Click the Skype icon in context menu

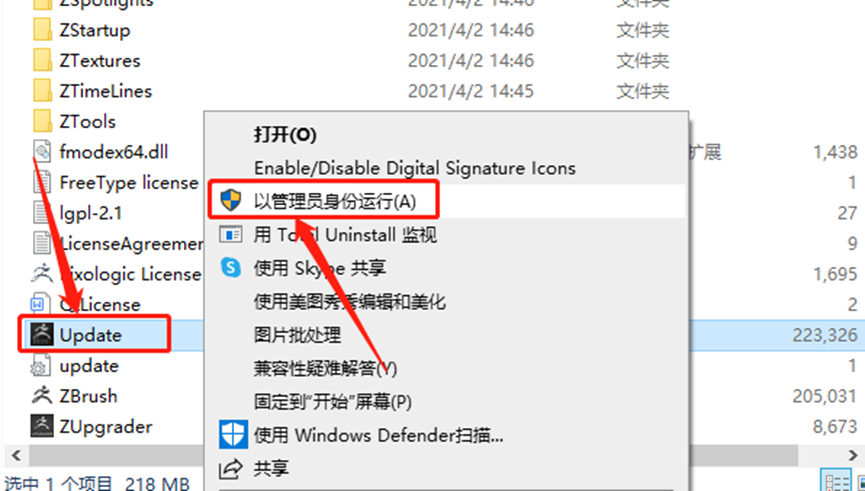pos(231,268)
